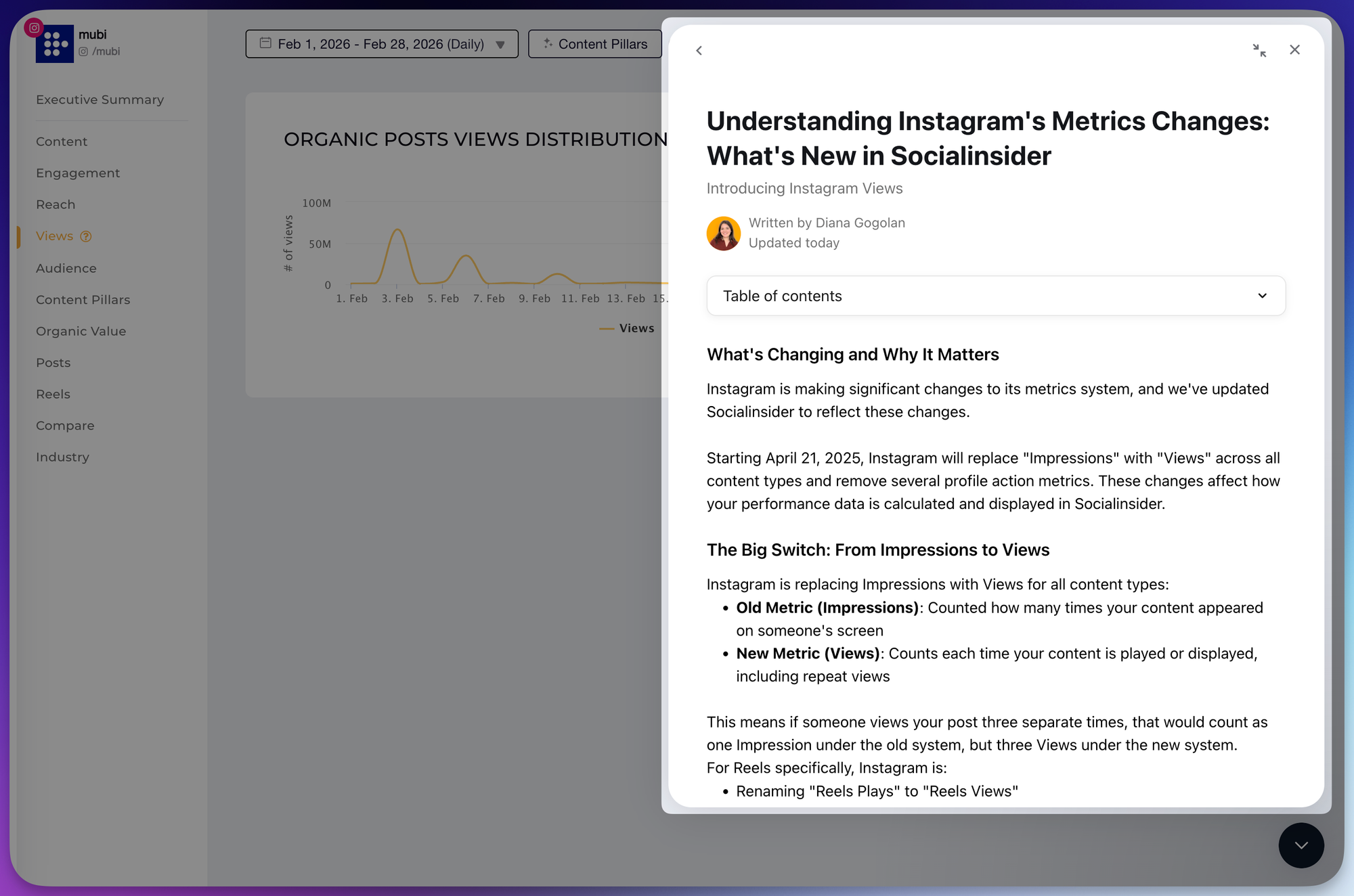Open the Compare section
Screen dimensions: 1354x896
65,426
